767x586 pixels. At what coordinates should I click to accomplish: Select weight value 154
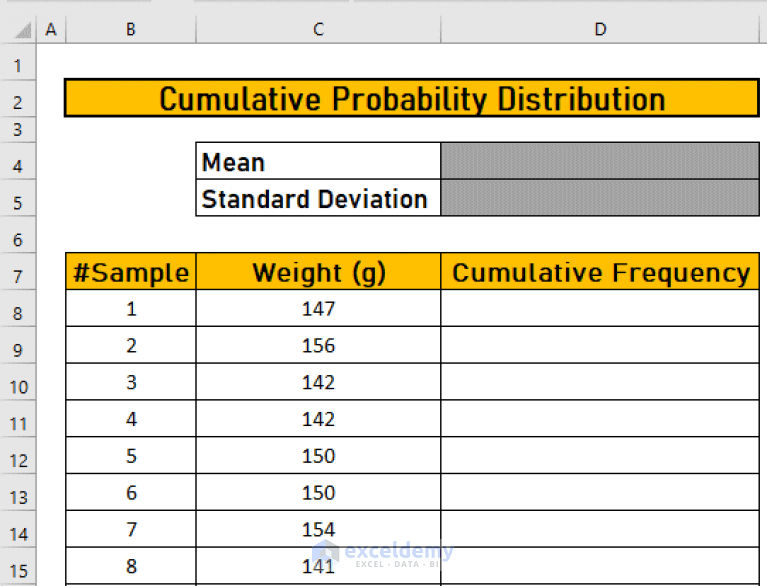(x=318, y=529)
